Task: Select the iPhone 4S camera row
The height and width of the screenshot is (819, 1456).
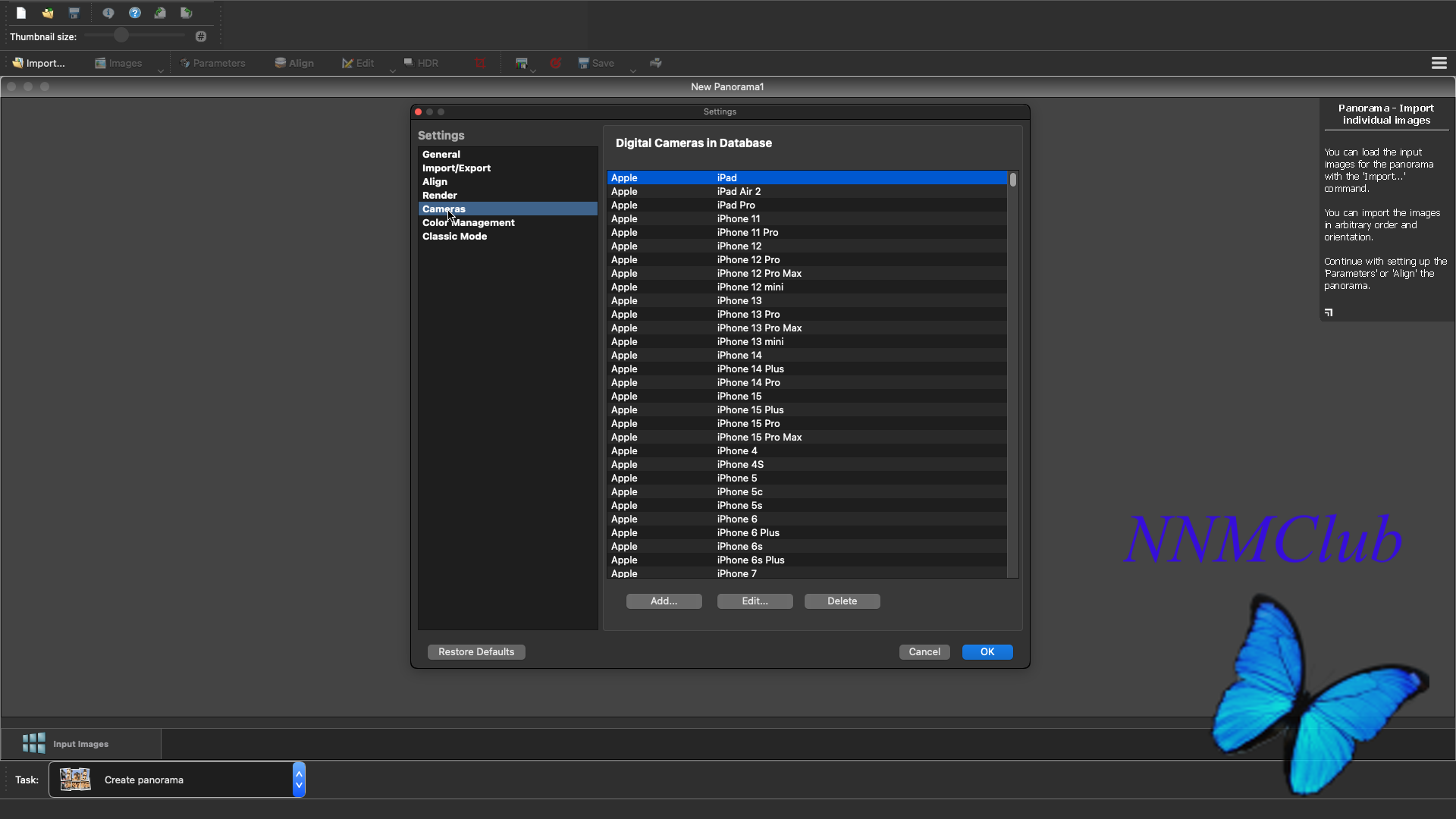Action: pos(807,464)
